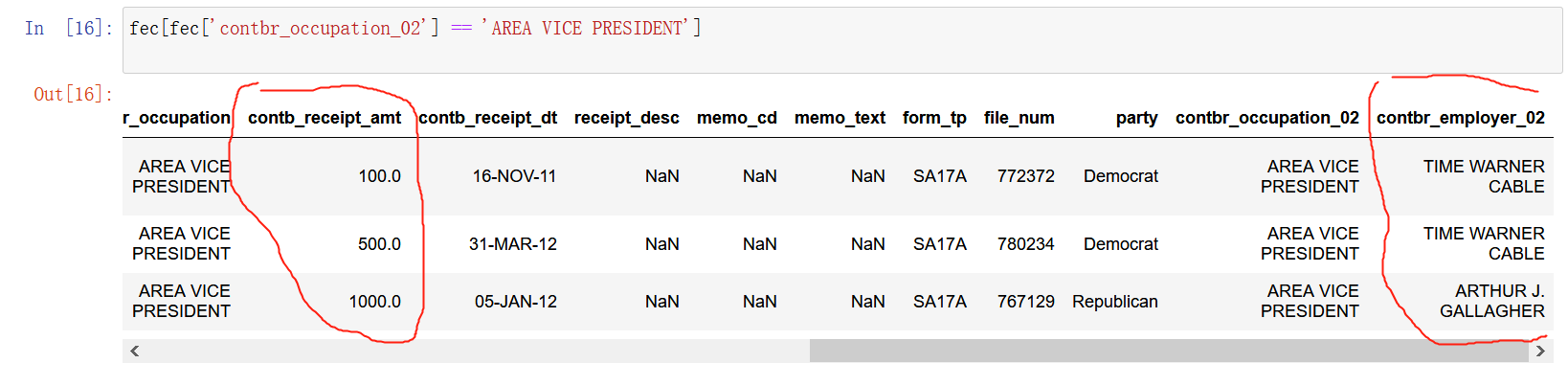Viewport: 1568px width, 386px height.
Task: Click inside the In [16] code cell
Action: (842, 39)
